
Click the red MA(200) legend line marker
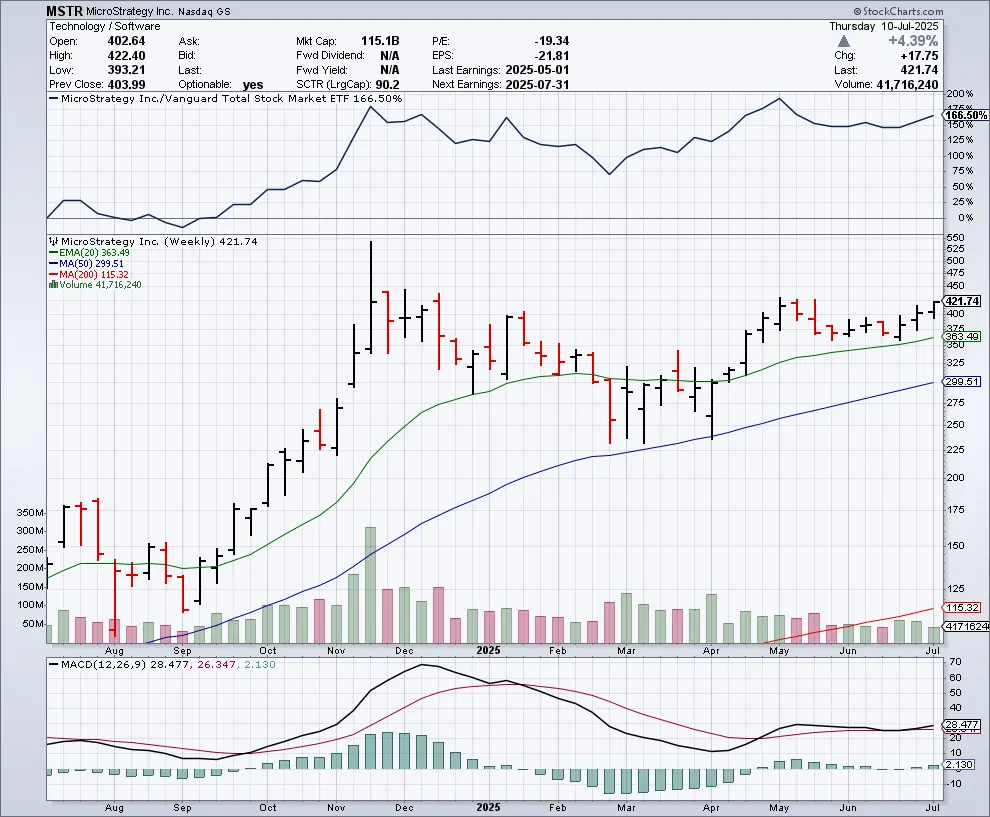[x=54, y=275]
